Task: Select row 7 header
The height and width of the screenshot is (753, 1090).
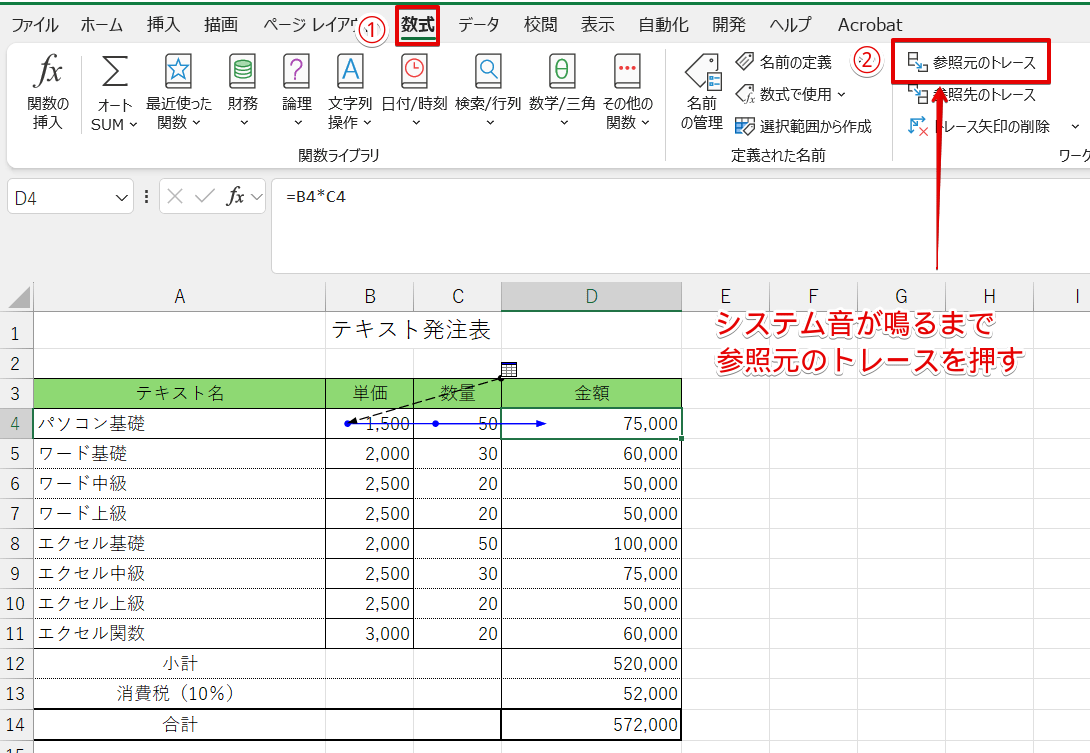Action: click(16, 514)
